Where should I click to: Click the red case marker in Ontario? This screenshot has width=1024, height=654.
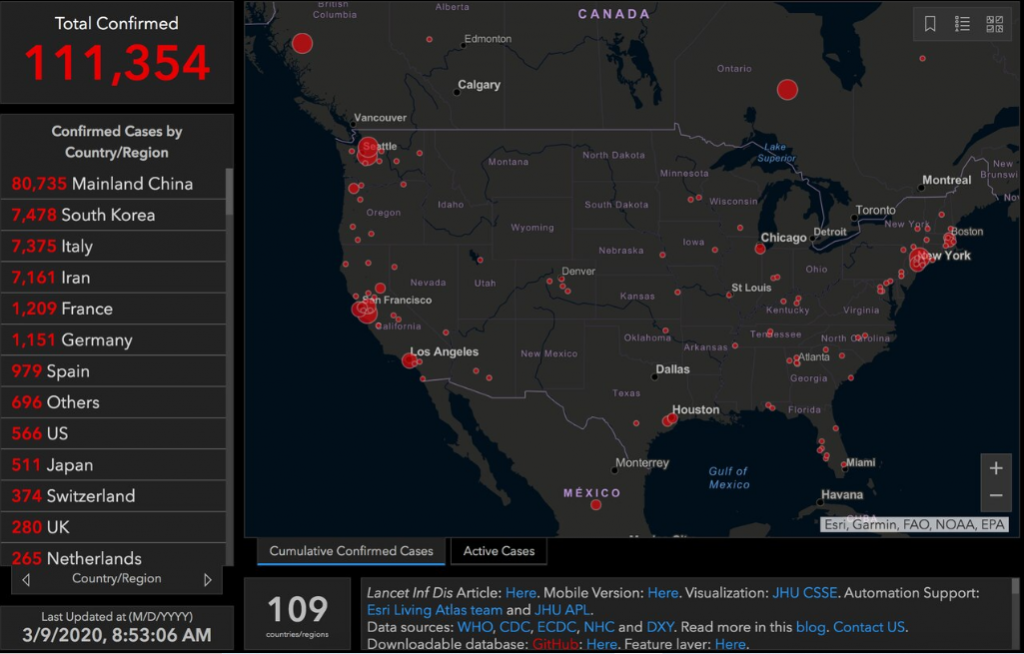tap(787, 90)
